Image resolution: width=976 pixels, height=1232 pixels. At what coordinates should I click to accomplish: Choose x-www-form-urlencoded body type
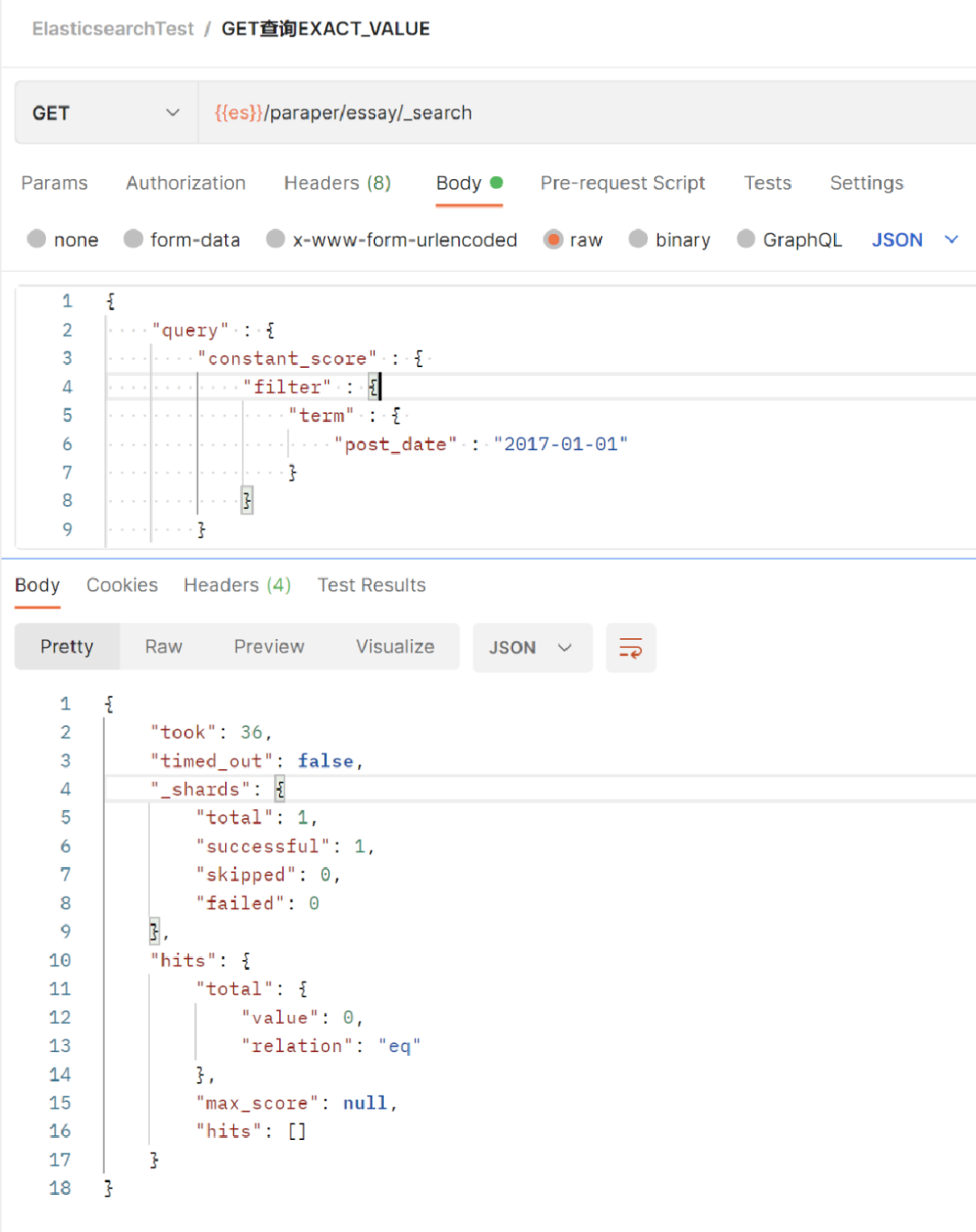click(x=276, y=240)
